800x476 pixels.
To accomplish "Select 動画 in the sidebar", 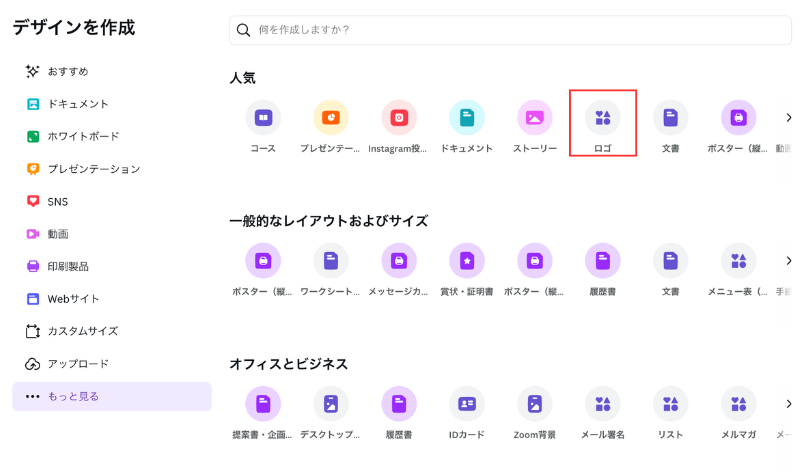I will [58, 234].
